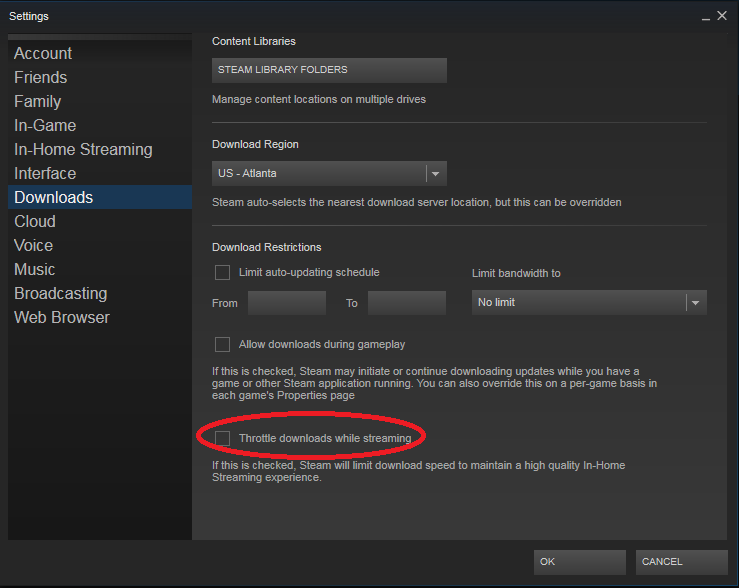Image resolution: width=739 pixels, height=588 pixels.
Task: Tick Throttle downloads while streaming checkbox
Action: click(x=222, y=438)
